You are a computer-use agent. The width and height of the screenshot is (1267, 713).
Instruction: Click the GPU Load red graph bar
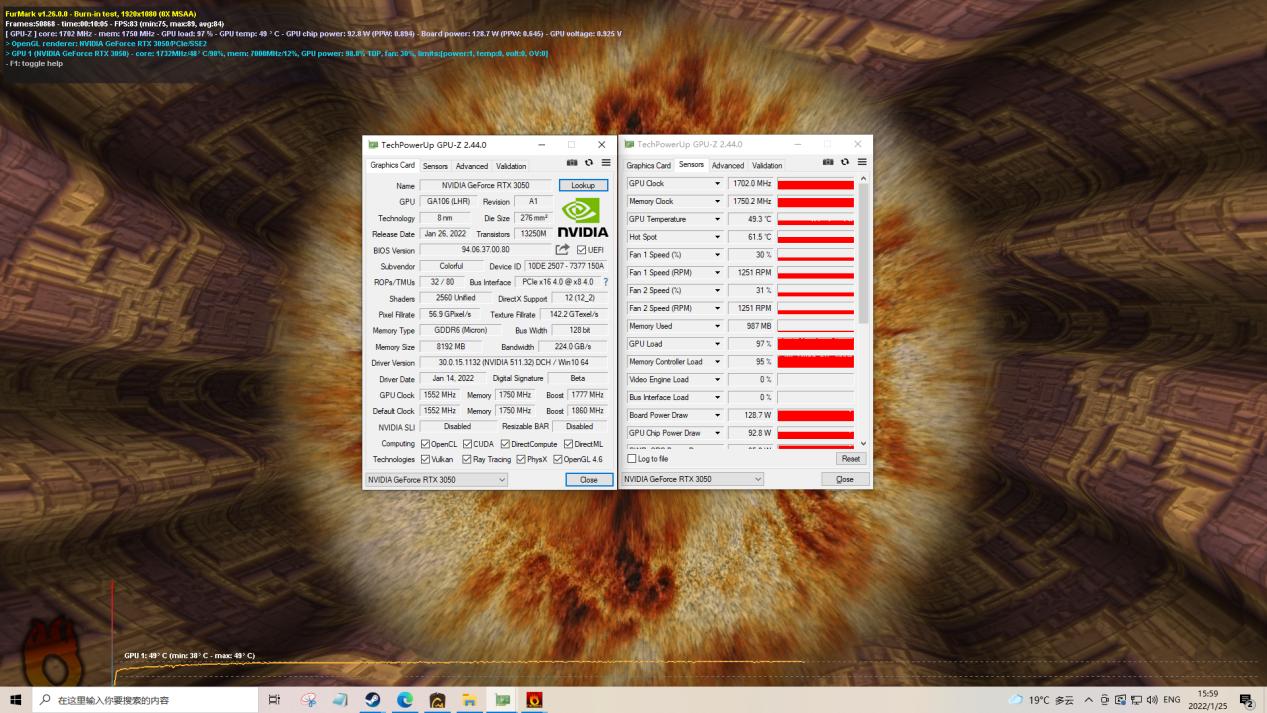click(x=815, y=344)
